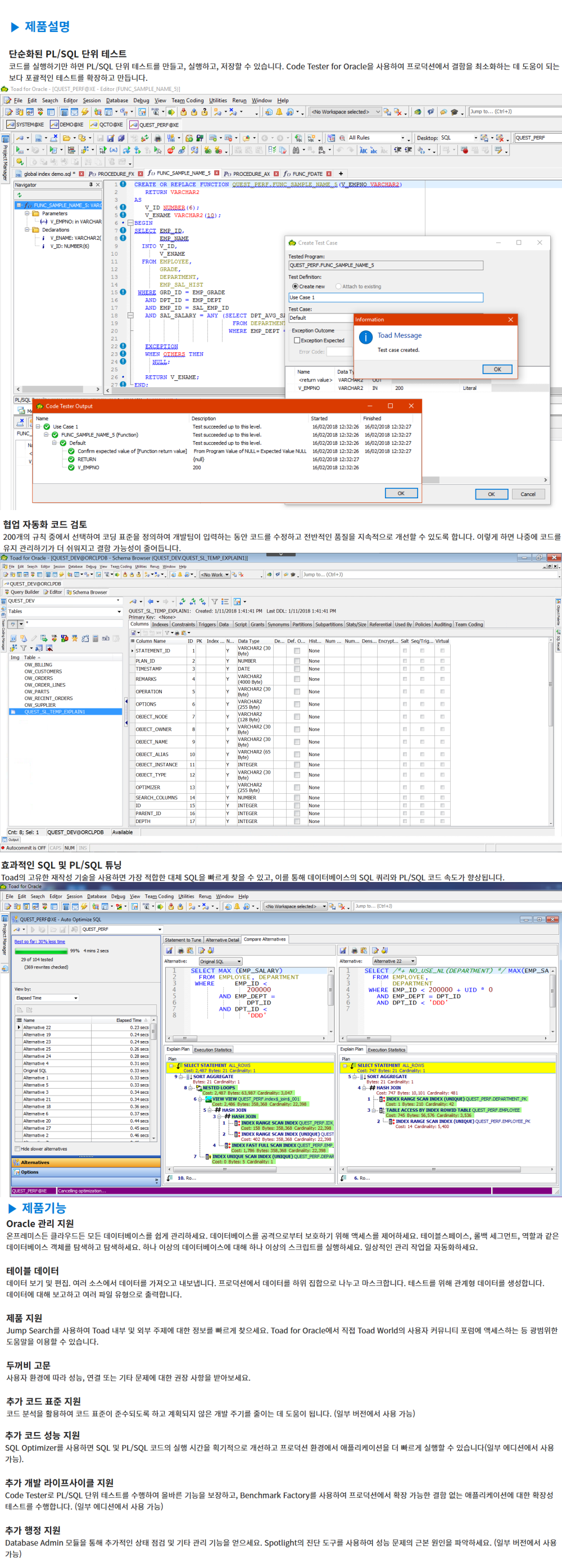Click the Alternatives panel header
This screenshot has width=562, height=1568.
85,1162
